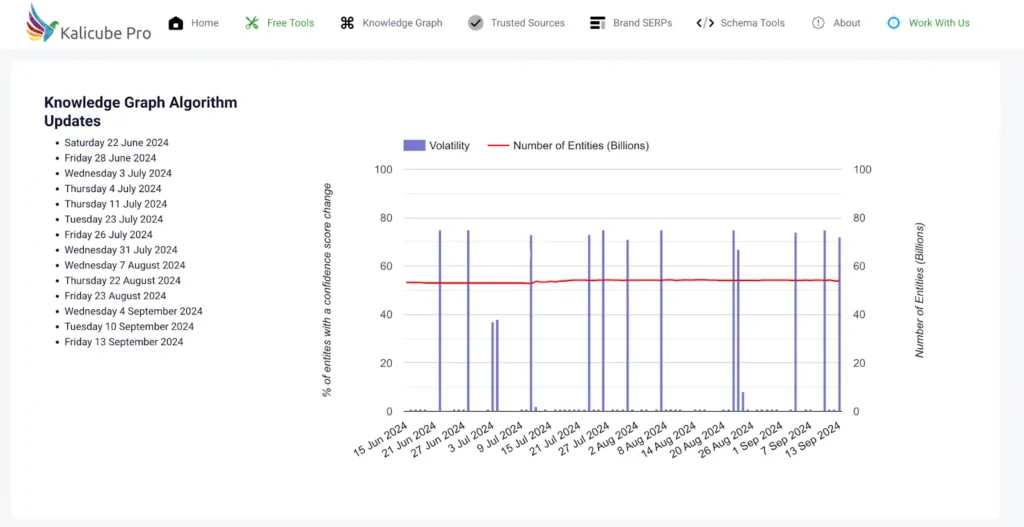1024x527 pixels.
Task: Click the Work With Us circle icon
Action: click(894, 23)
